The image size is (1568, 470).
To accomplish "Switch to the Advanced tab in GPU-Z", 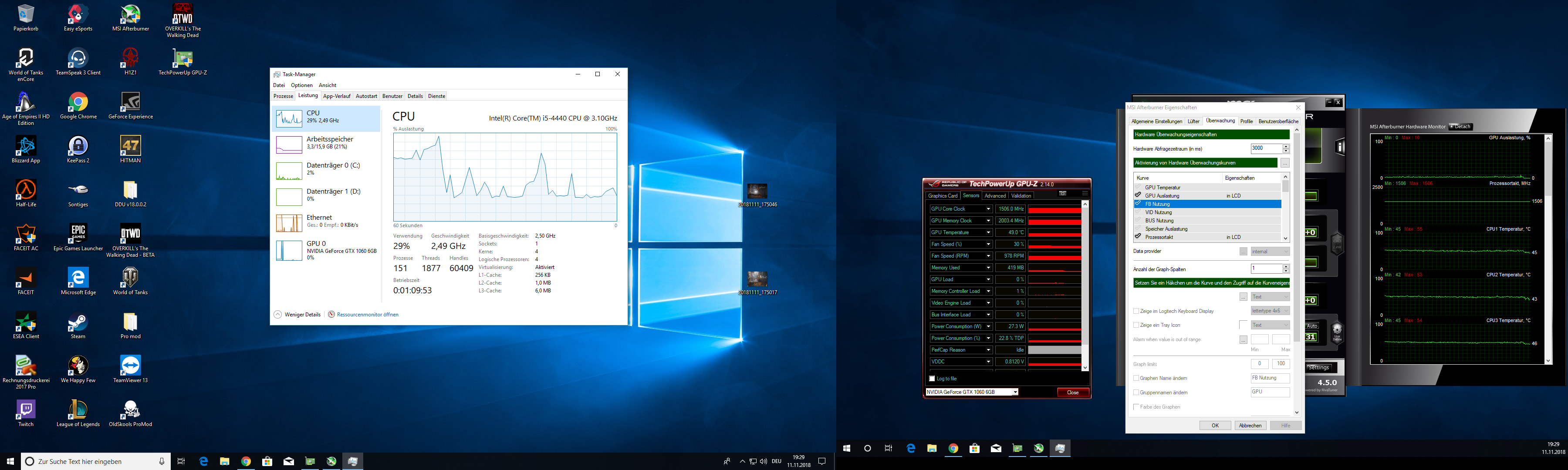I will click(x=996, y=195).
